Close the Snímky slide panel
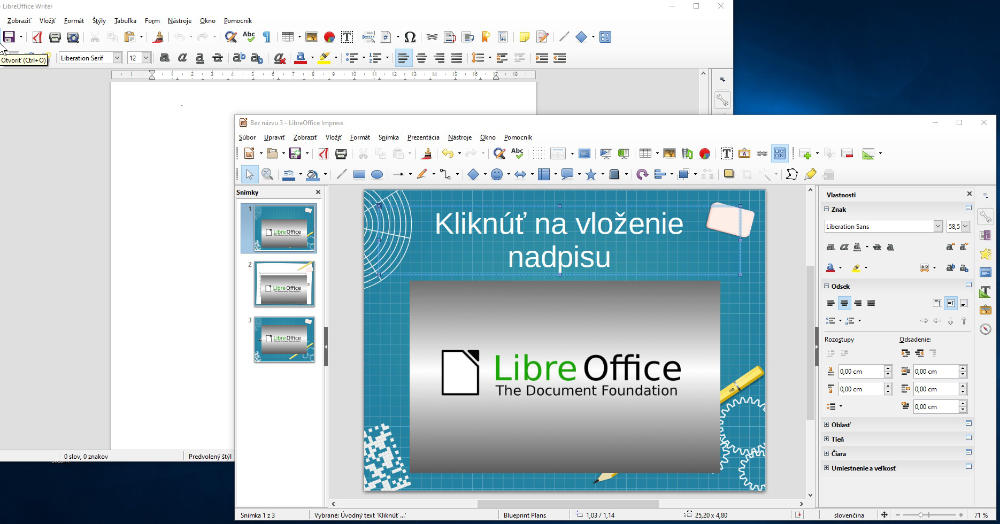This screenshot has width=1000, height=524. pyautogui.click(x=318, y=193)
